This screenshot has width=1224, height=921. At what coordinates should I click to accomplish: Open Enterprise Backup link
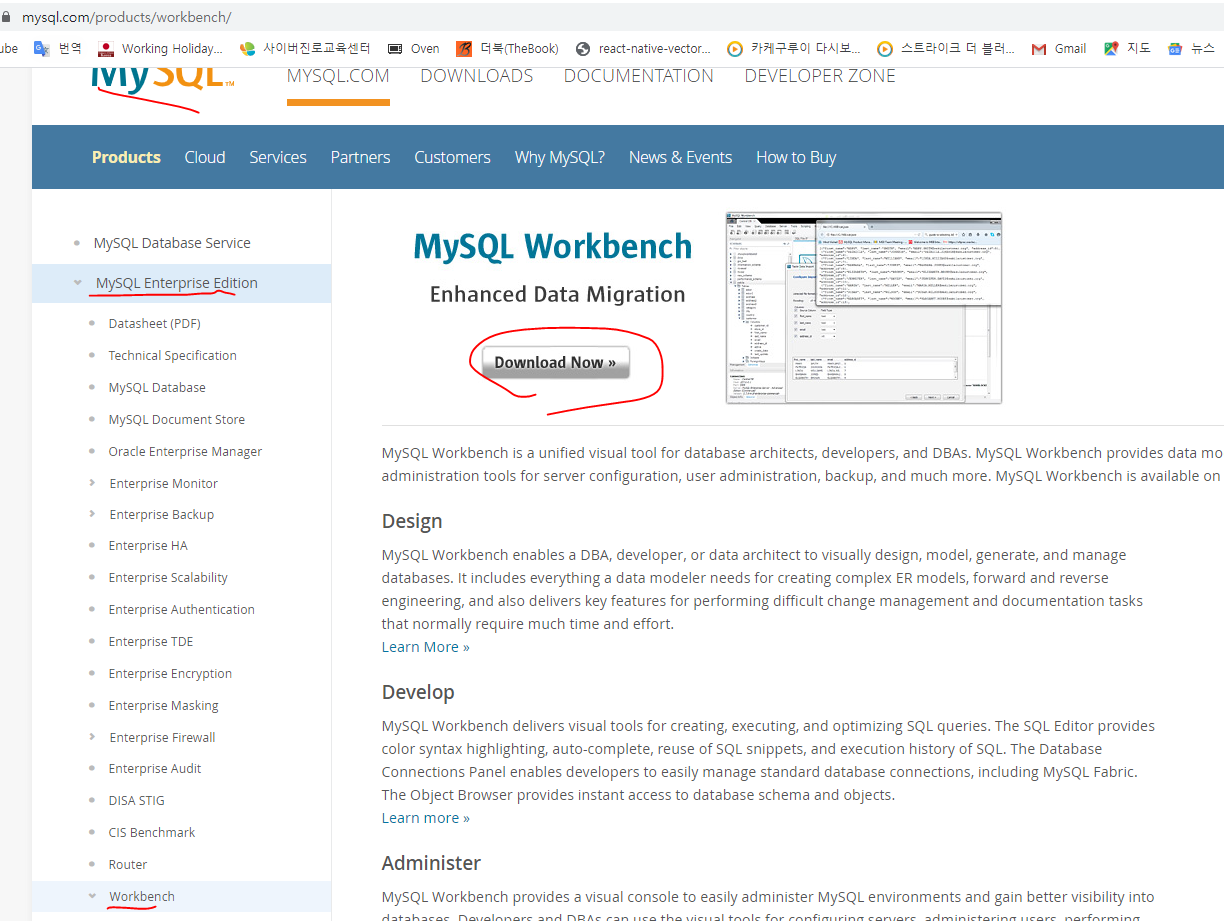pos(161,514)
